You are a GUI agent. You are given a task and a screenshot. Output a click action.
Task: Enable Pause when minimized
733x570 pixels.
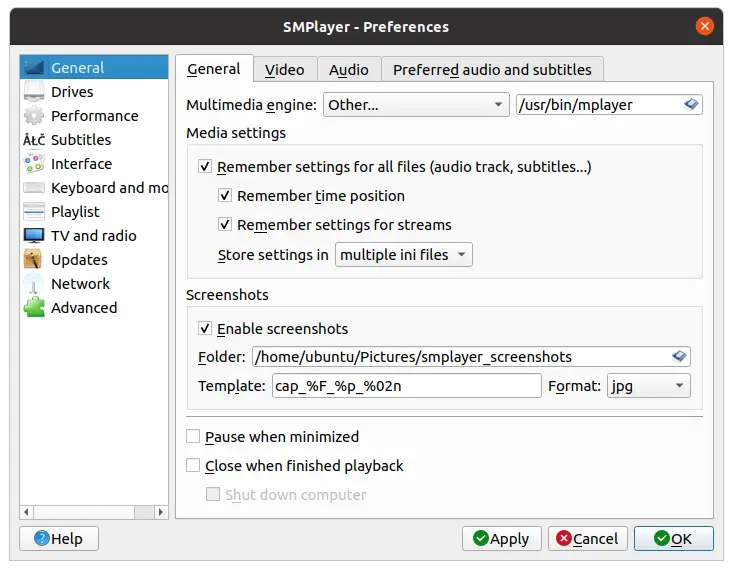pyautogui.click(x=193, y=436)
